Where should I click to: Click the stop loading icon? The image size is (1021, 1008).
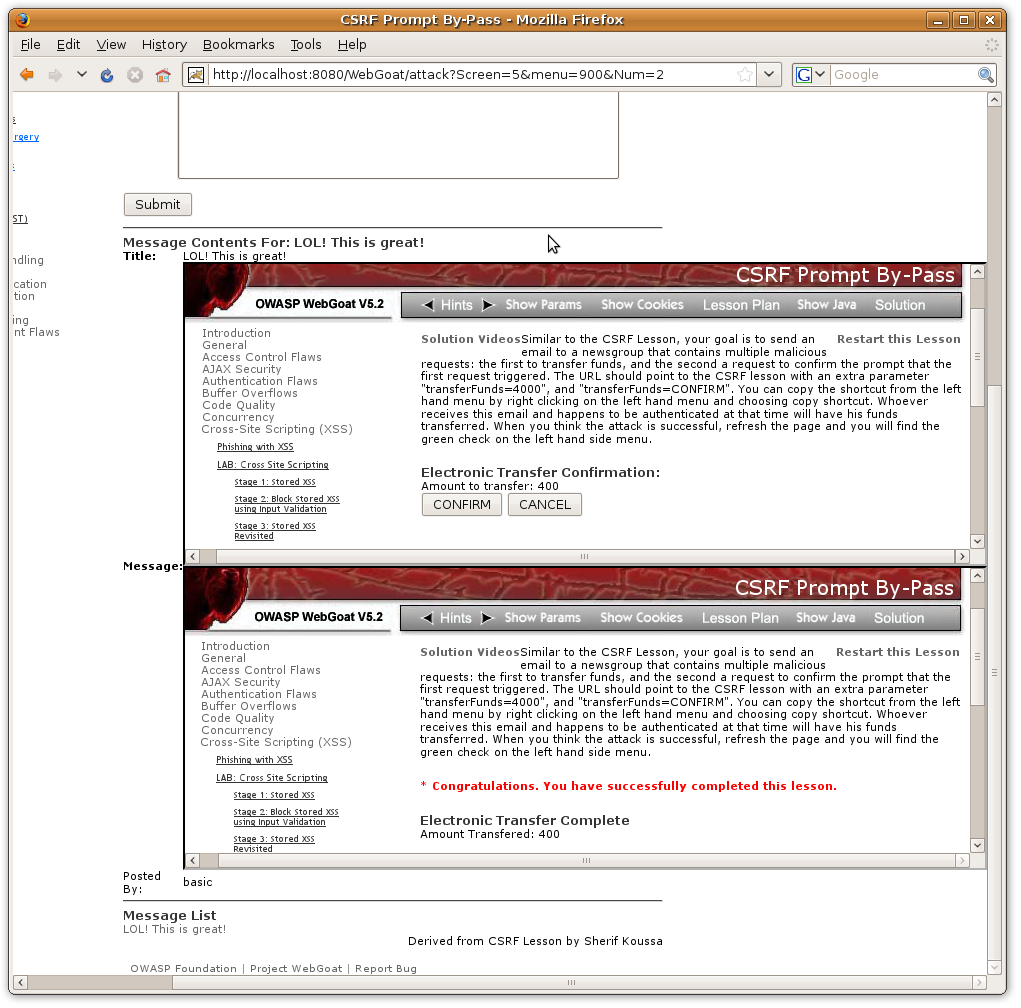(x=135, y=75)
